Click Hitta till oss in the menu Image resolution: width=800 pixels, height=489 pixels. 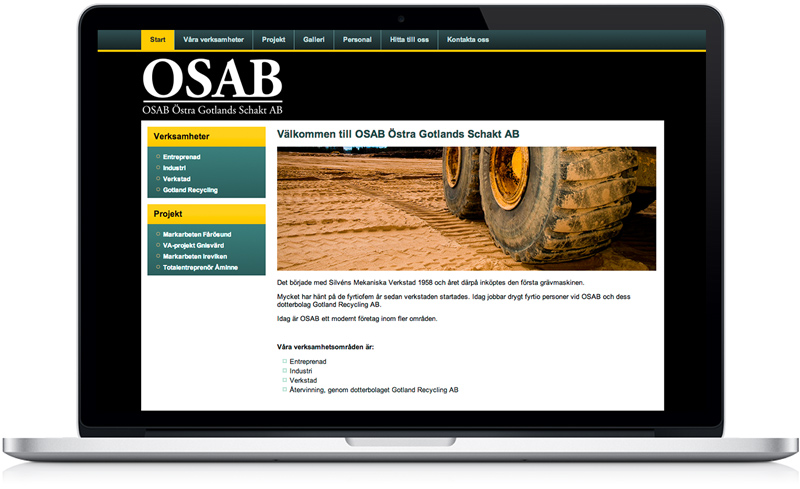click(x=409, y=40)
